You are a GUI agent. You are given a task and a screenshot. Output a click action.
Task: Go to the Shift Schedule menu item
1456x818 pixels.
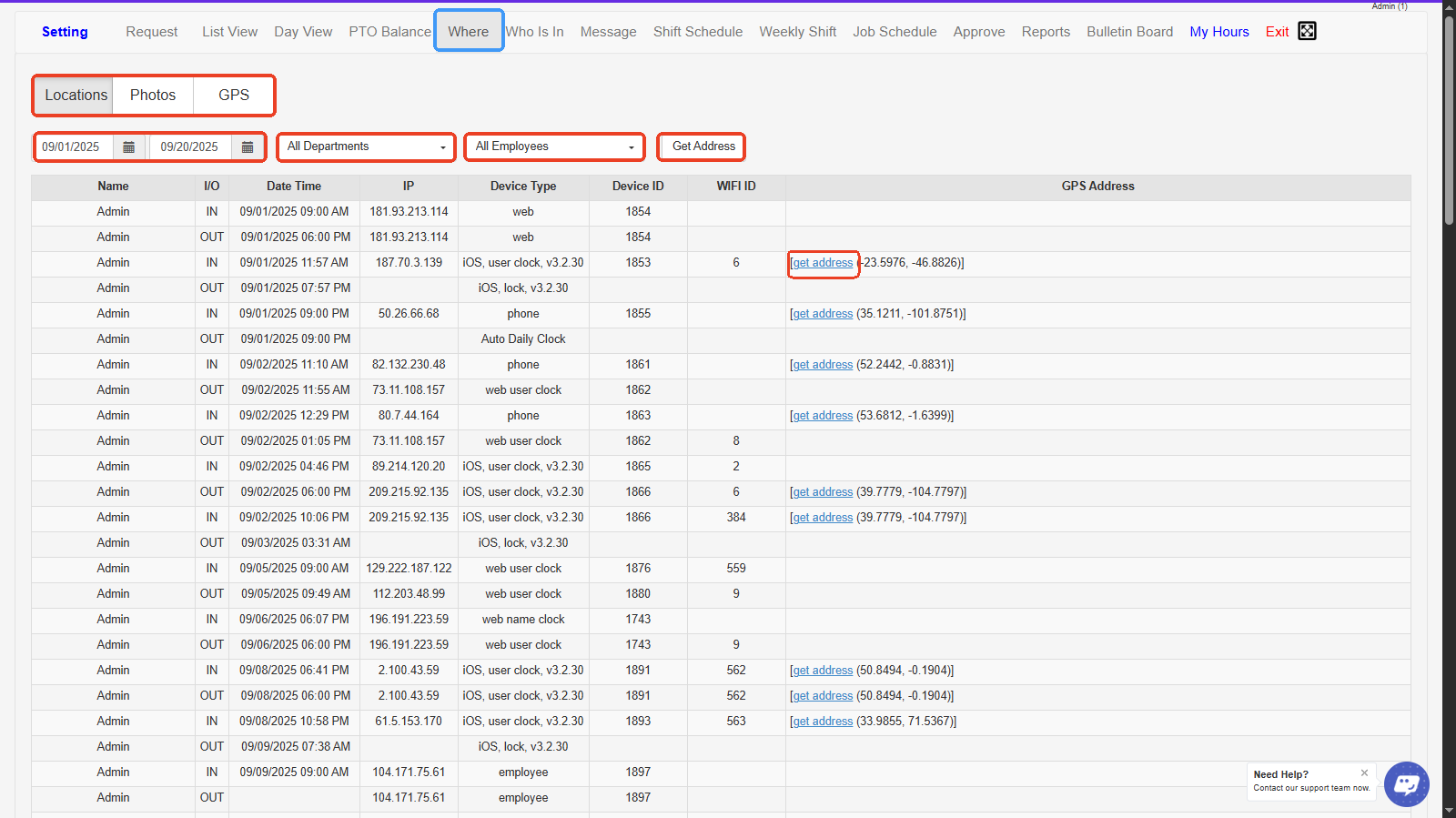[698, 32]
